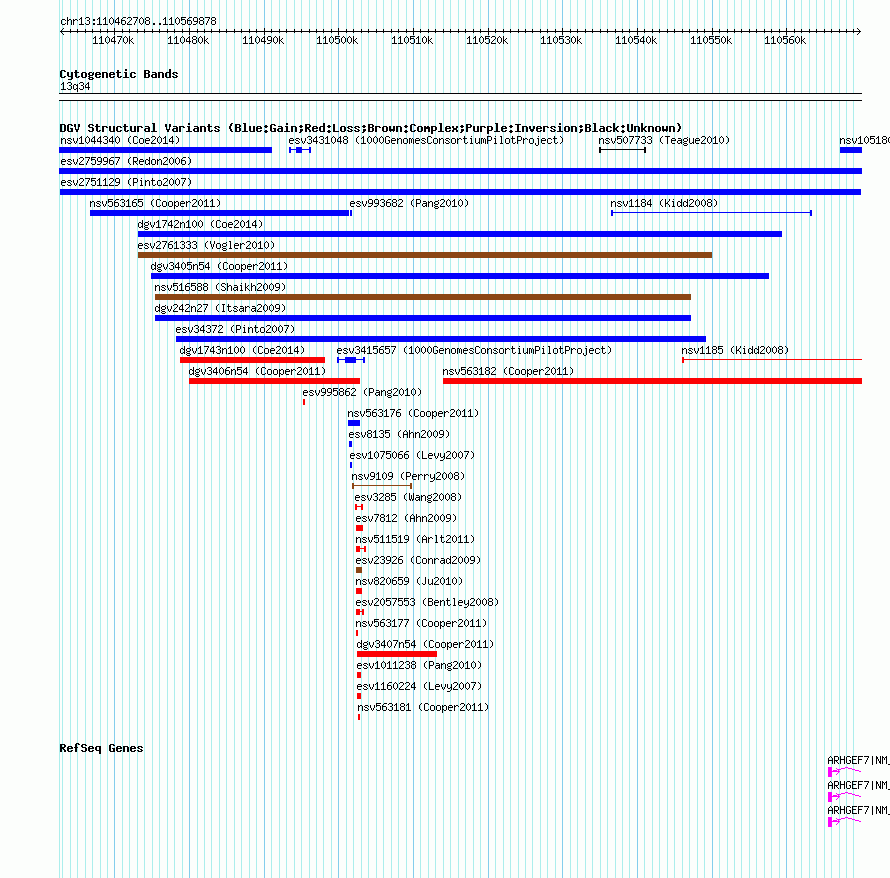This screenshot has width=890, height=878.
Task: Select the esv1160224 (Levy2007) label
Action: point(419,686)
